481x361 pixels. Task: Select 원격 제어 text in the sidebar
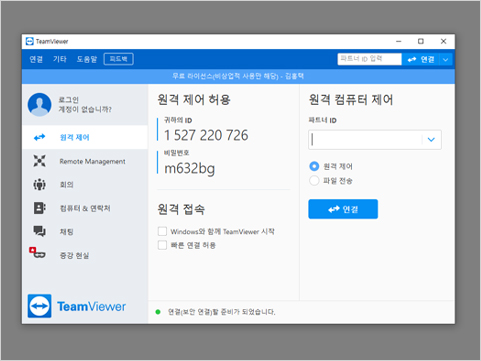(x=74, y=137)
